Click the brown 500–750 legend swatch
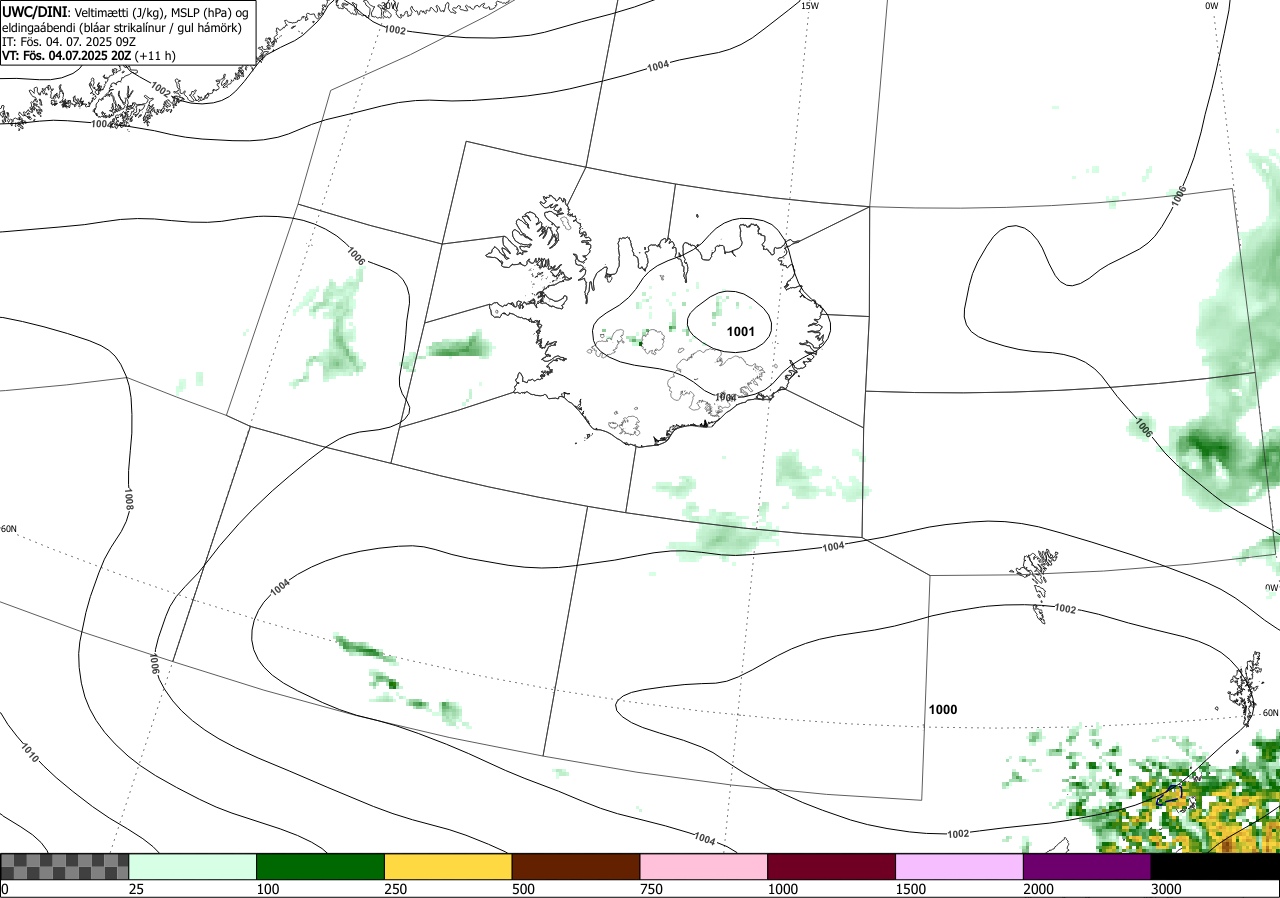 click(x=576, y=866)
